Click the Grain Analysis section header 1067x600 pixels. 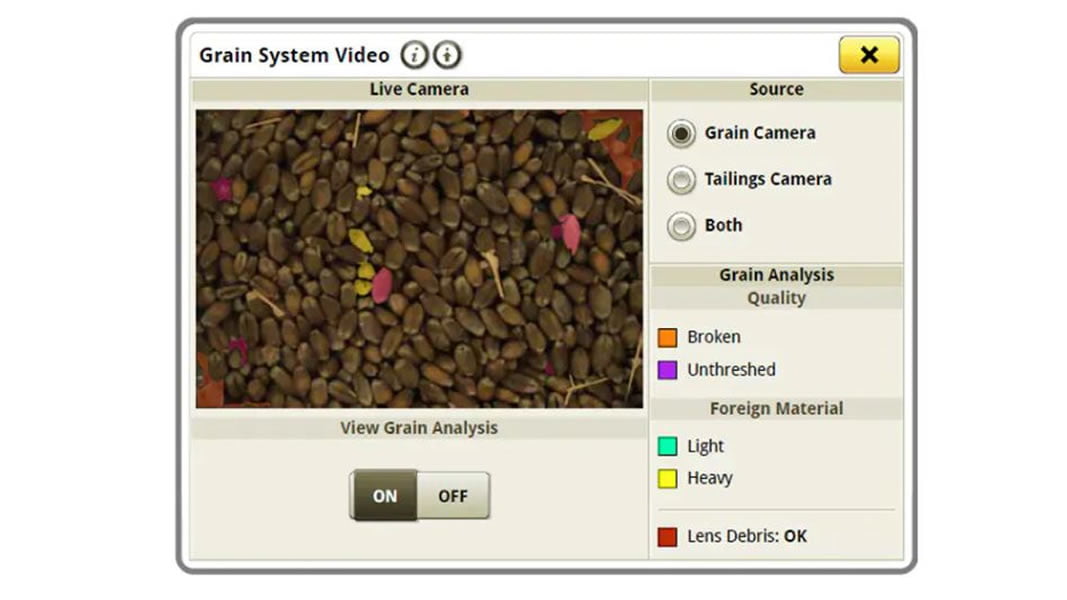click(x=776, y=275)
